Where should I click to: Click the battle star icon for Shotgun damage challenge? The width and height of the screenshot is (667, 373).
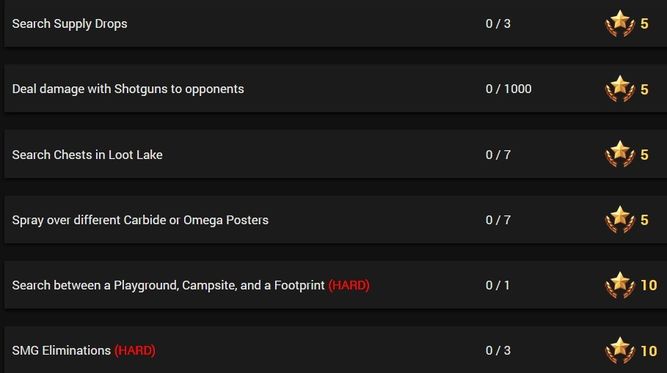(x=620, y=89)
